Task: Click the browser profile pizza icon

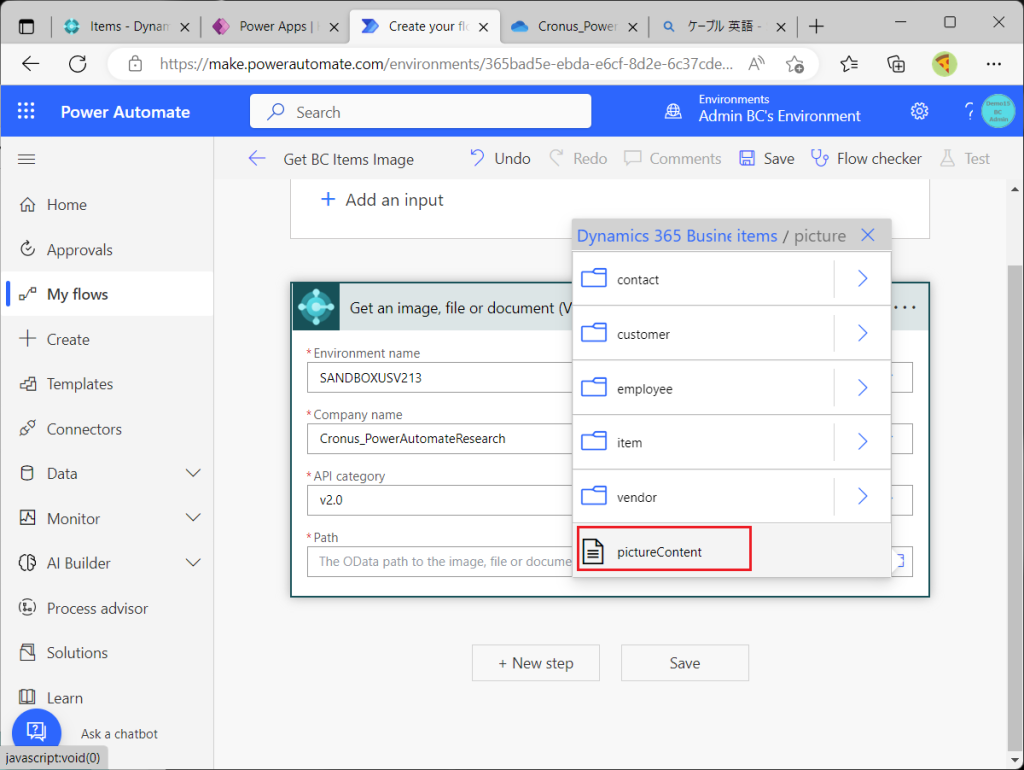Action: point(944,64)
